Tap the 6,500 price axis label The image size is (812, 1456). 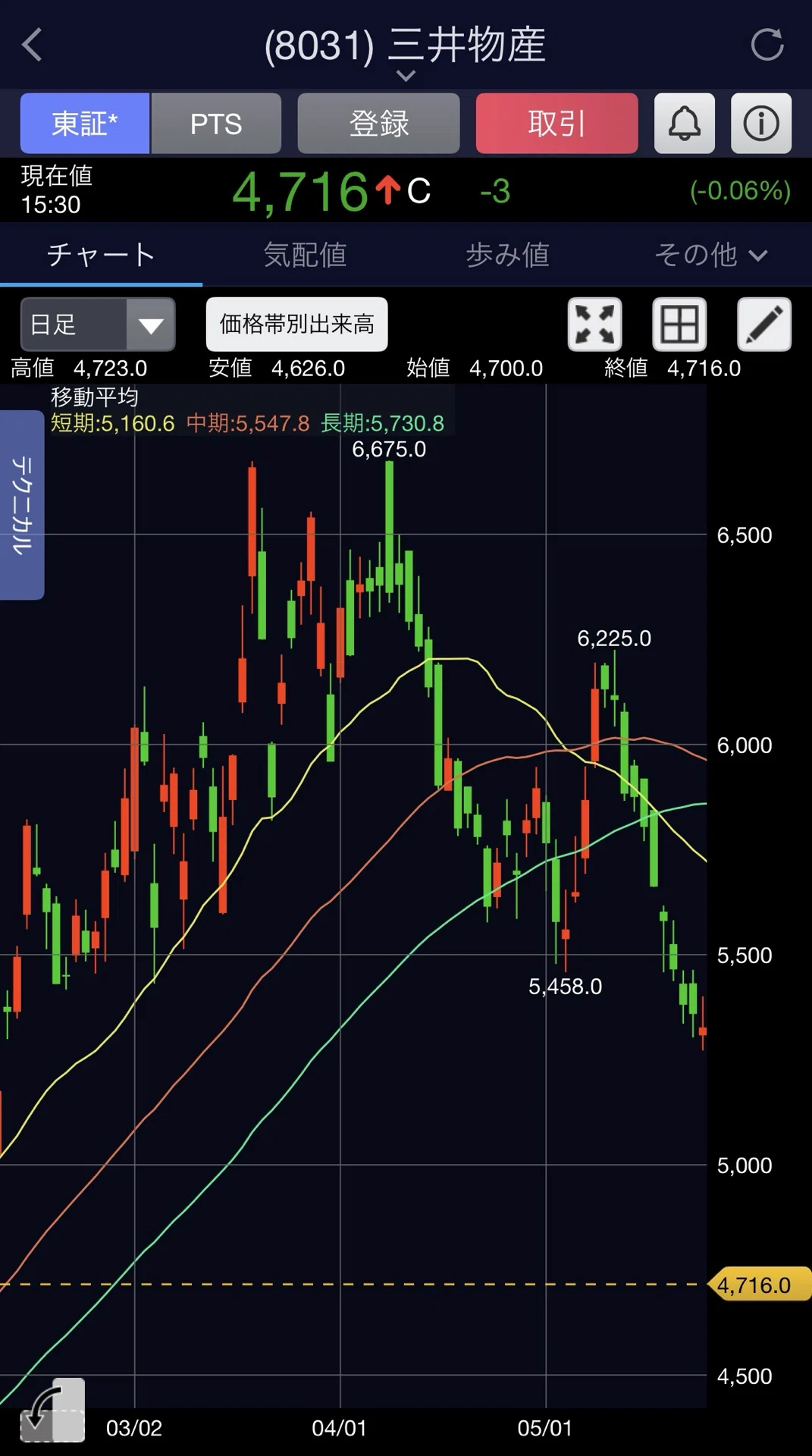745,535
